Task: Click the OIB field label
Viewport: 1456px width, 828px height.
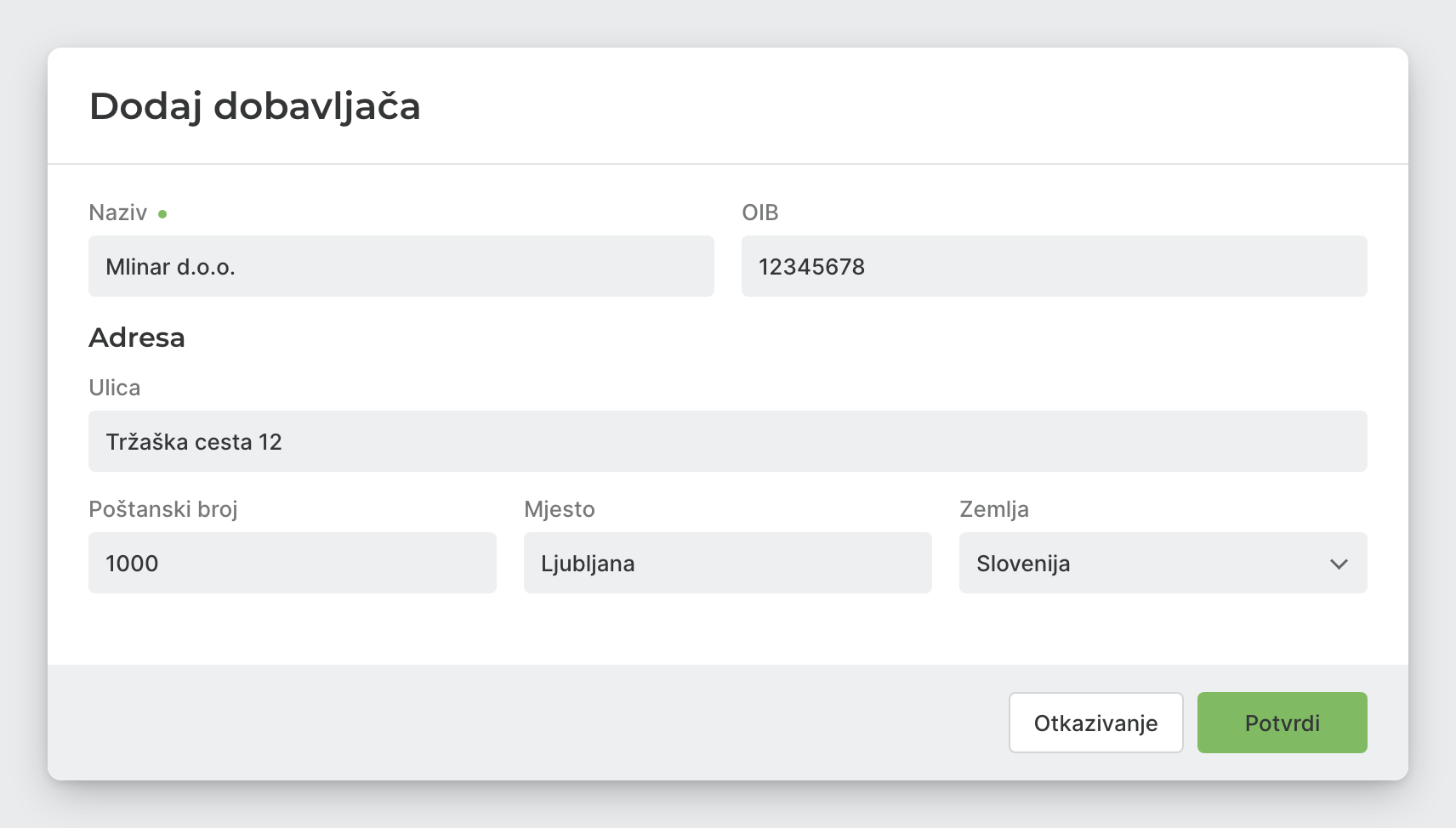Action: pos(760,213)
